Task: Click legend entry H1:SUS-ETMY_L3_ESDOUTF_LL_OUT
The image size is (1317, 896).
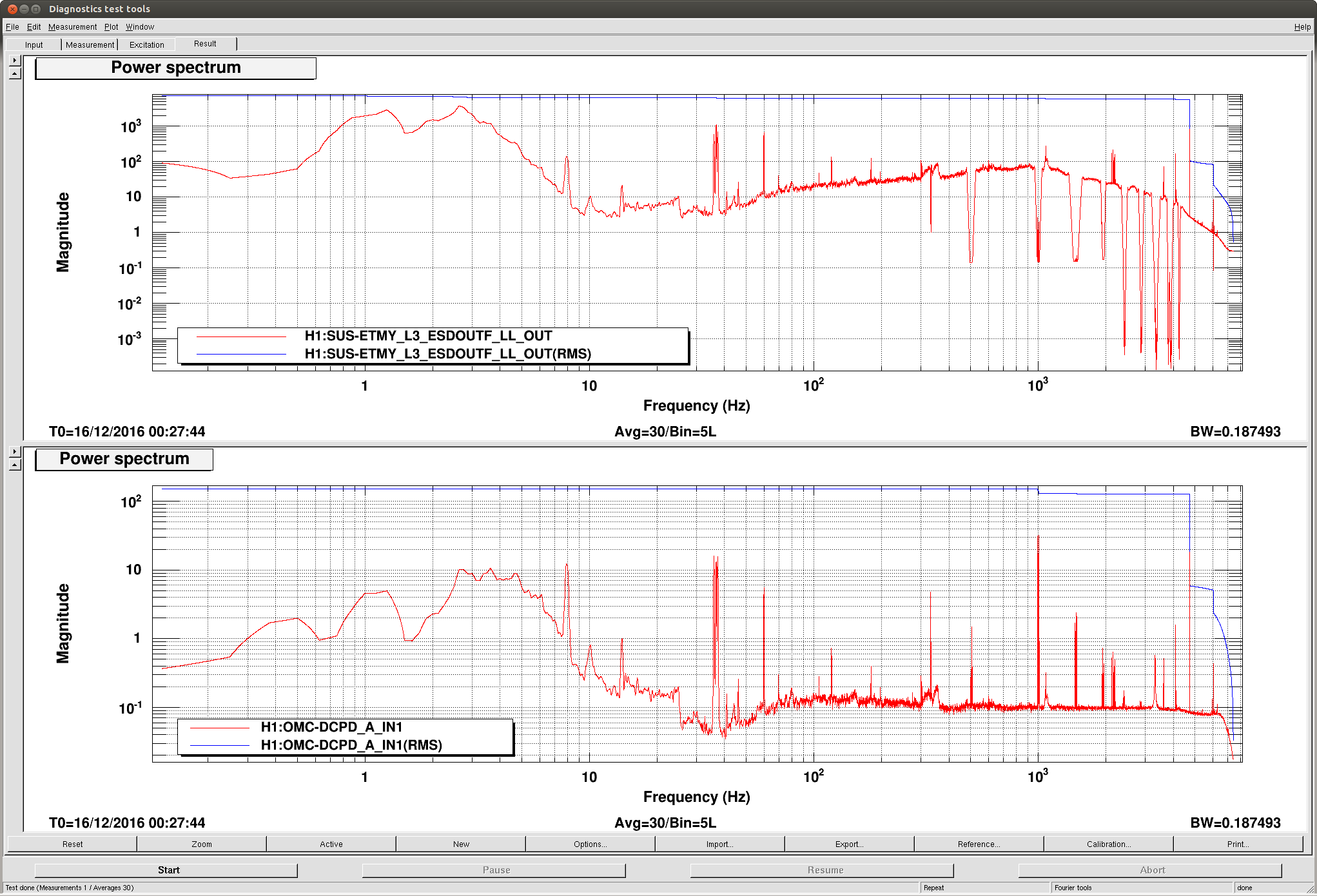Action: pyautogui.click(x=428, y=336)
